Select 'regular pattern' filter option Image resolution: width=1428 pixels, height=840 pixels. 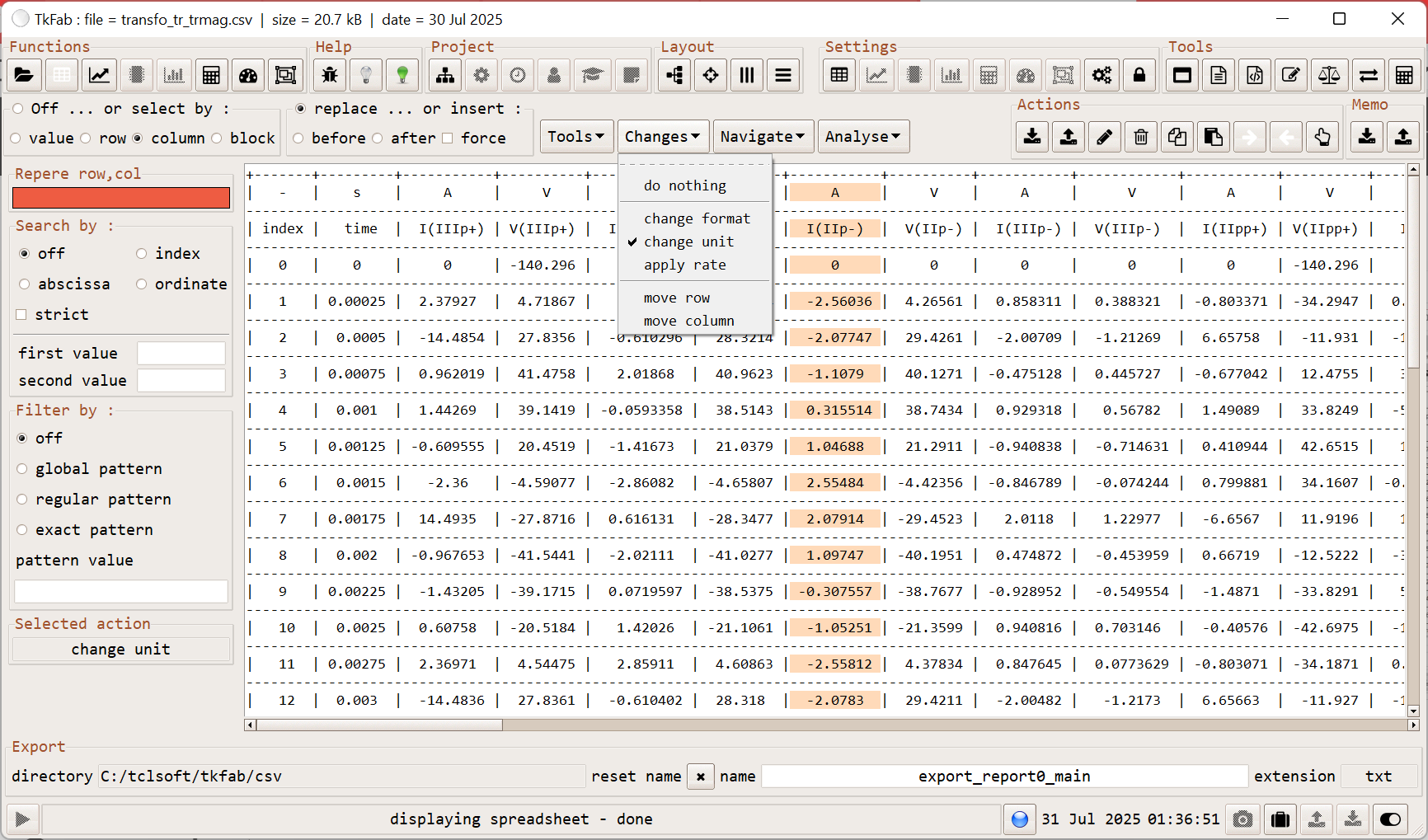pos(22,500)
